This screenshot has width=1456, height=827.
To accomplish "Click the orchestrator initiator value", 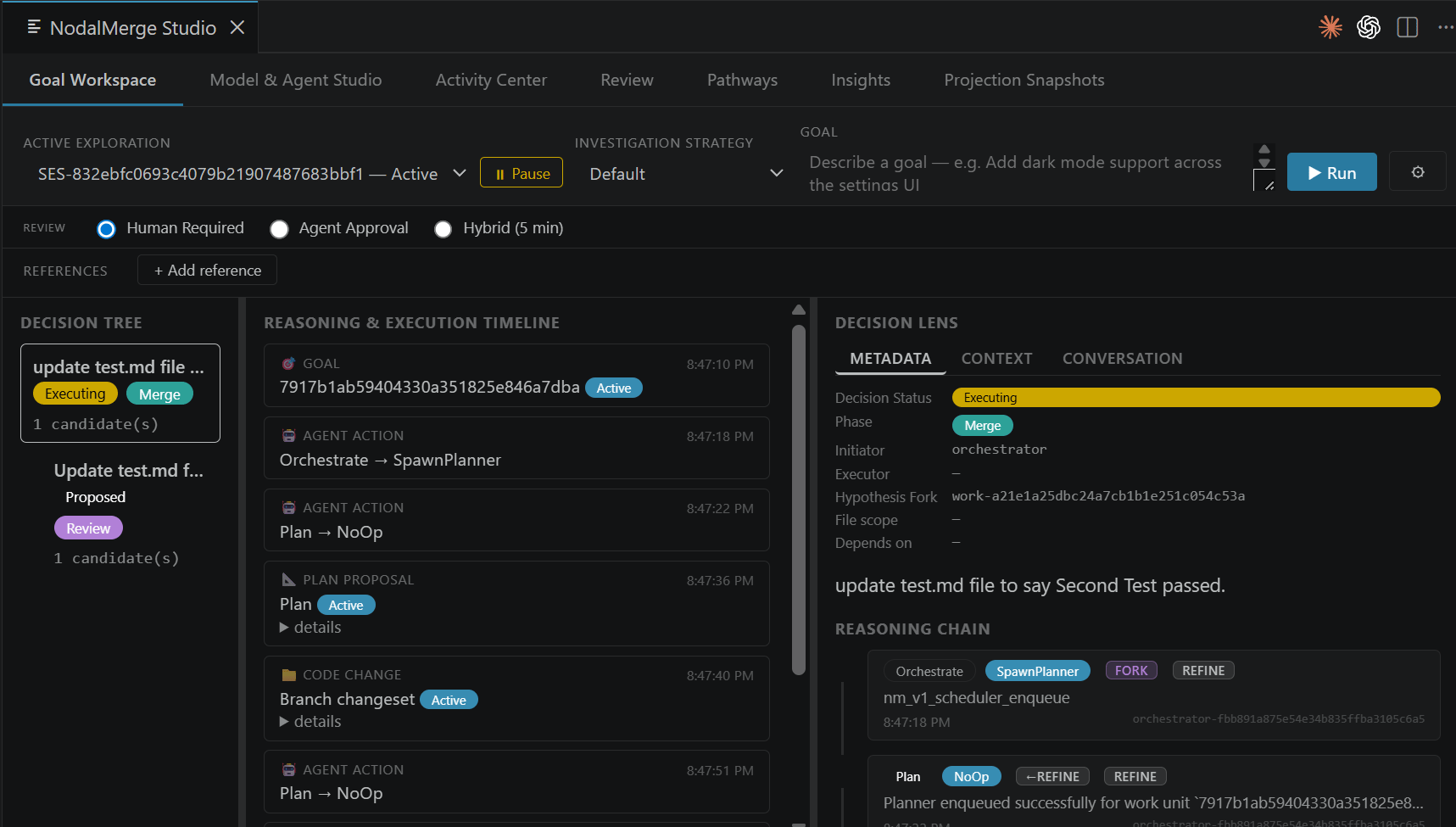I will click(x=999, y=449).
